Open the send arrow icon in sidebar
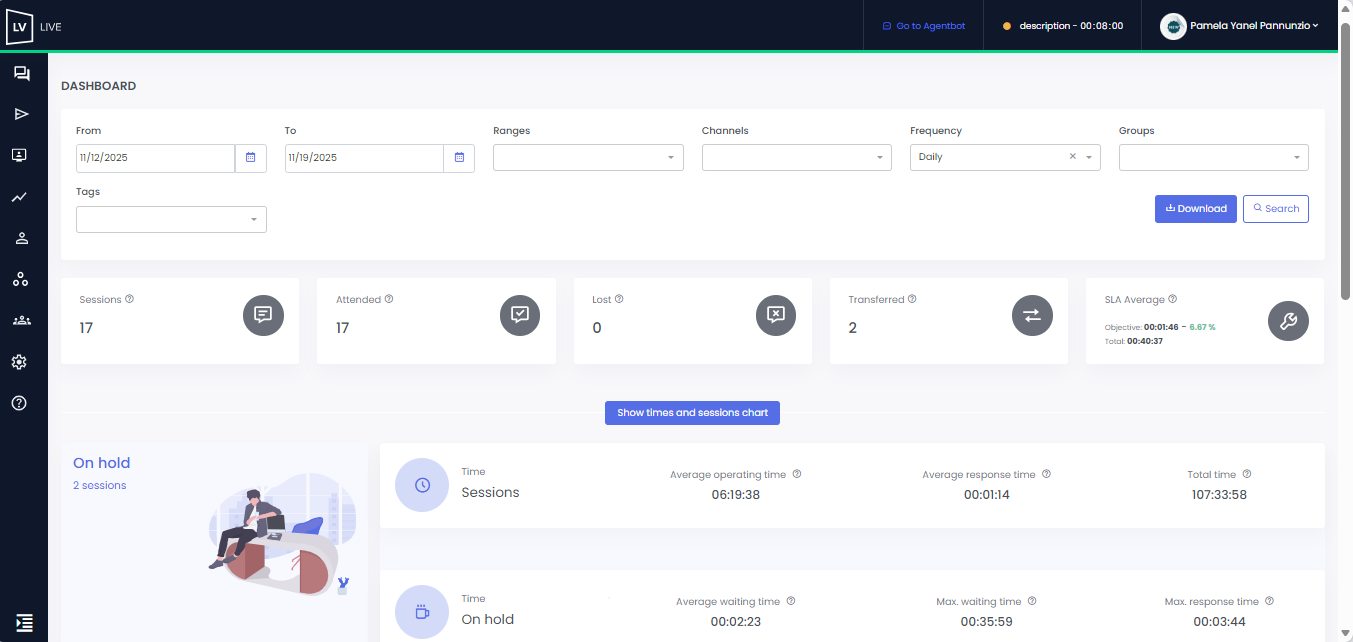The height and width of the screenshot is (642, 1353). 21,114
